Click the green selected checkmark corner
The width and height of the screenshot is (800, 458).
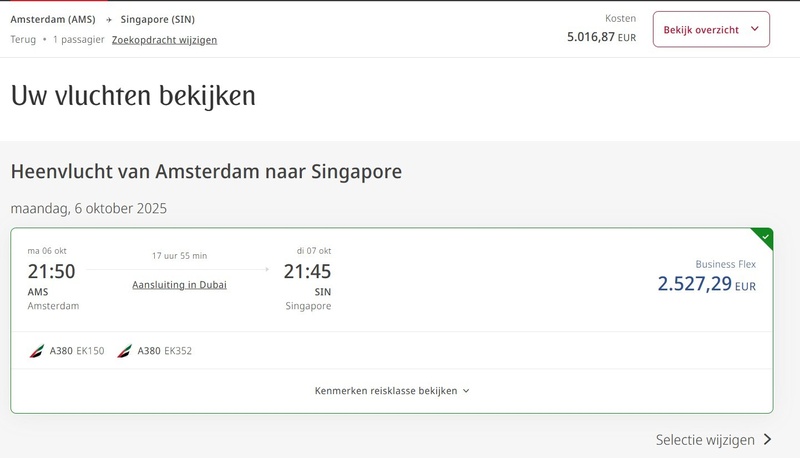click(x=764, y=237)
